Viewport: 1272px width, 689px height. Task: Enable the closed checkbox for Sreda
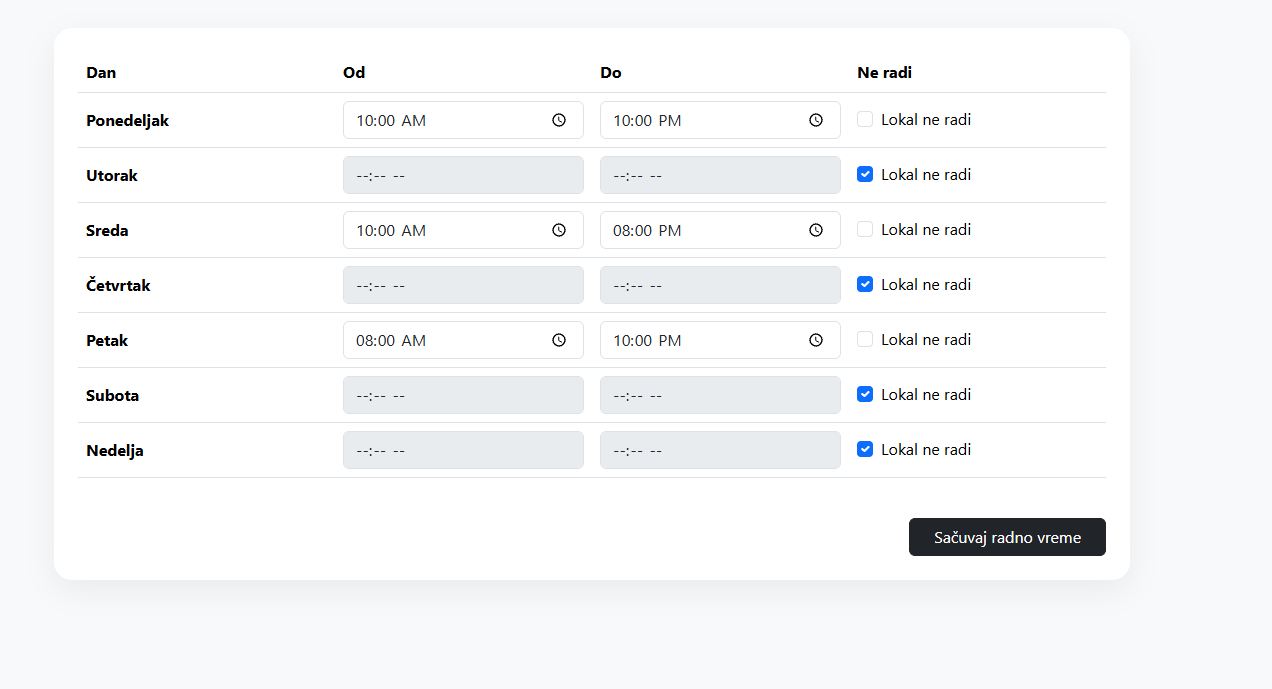(865, 229)
